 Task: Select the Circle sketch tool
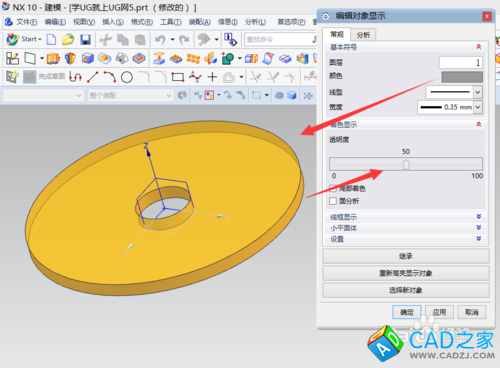(127, 77)
